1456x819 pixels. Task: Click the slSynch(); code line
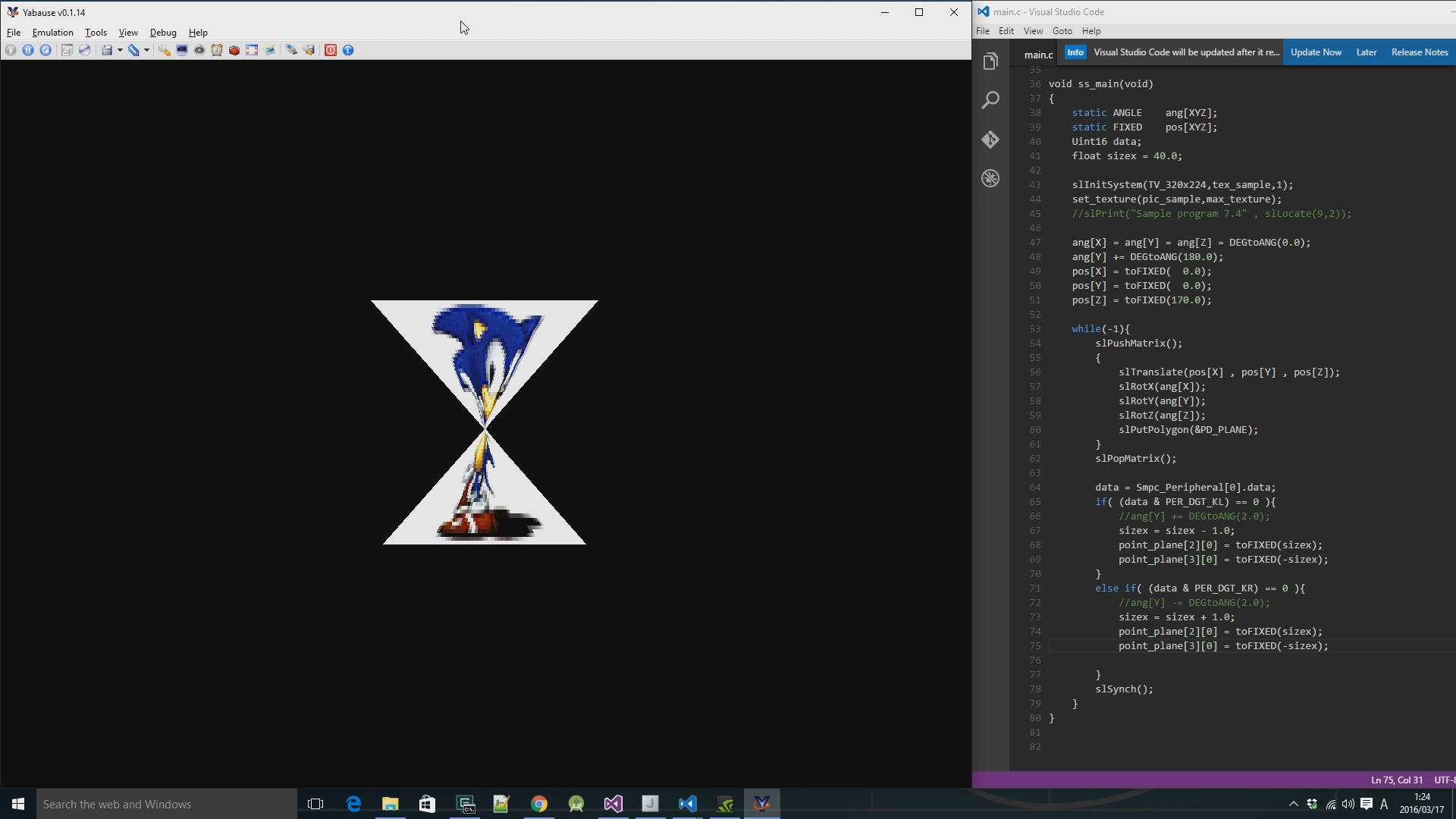coord(1124,689)
